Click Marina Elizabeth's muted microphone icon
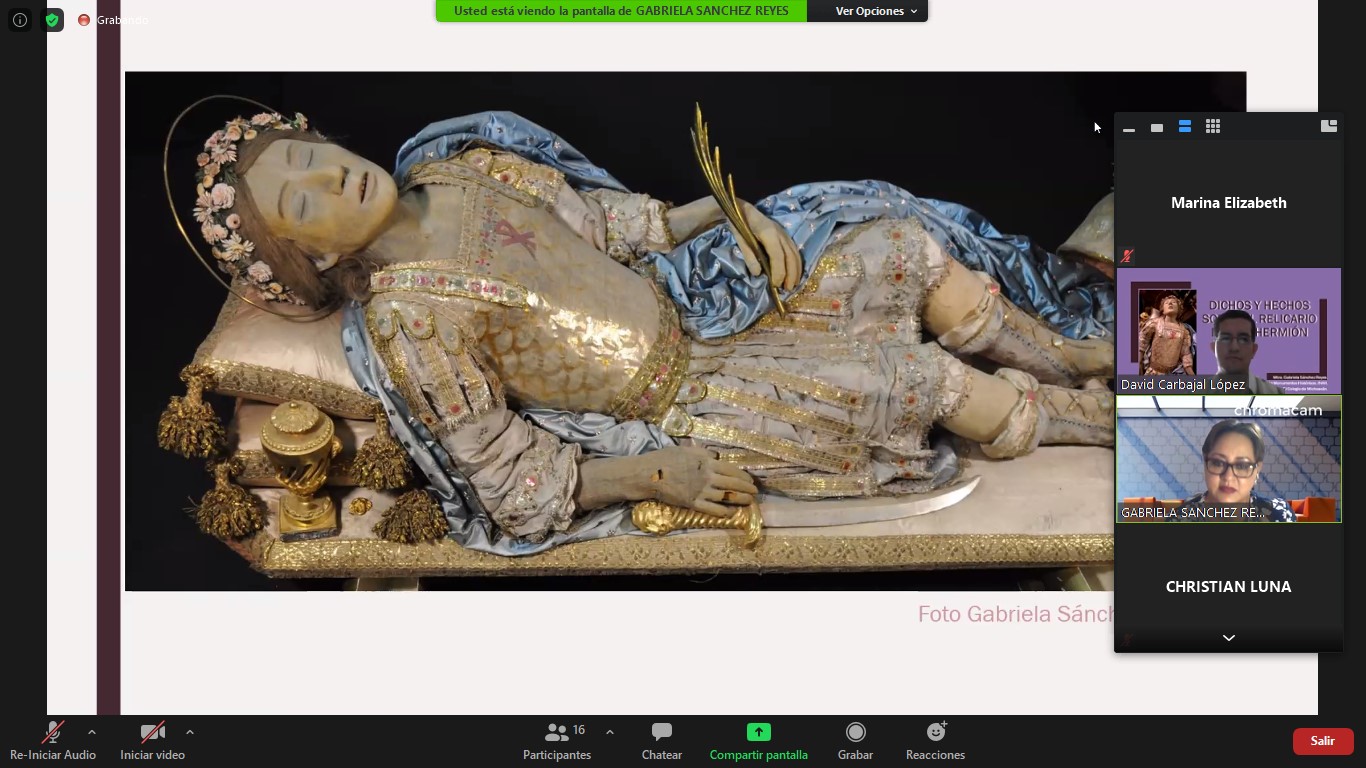The image size is (1366, 768). click(1128, 256)
